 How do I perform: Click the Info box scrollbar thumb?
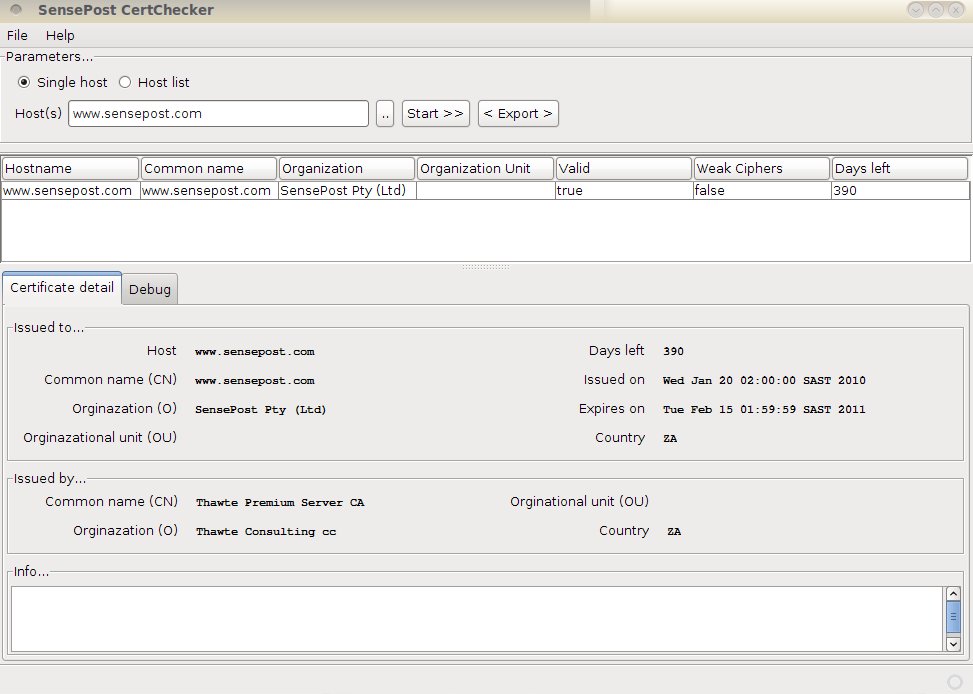[x=952, y=617]
